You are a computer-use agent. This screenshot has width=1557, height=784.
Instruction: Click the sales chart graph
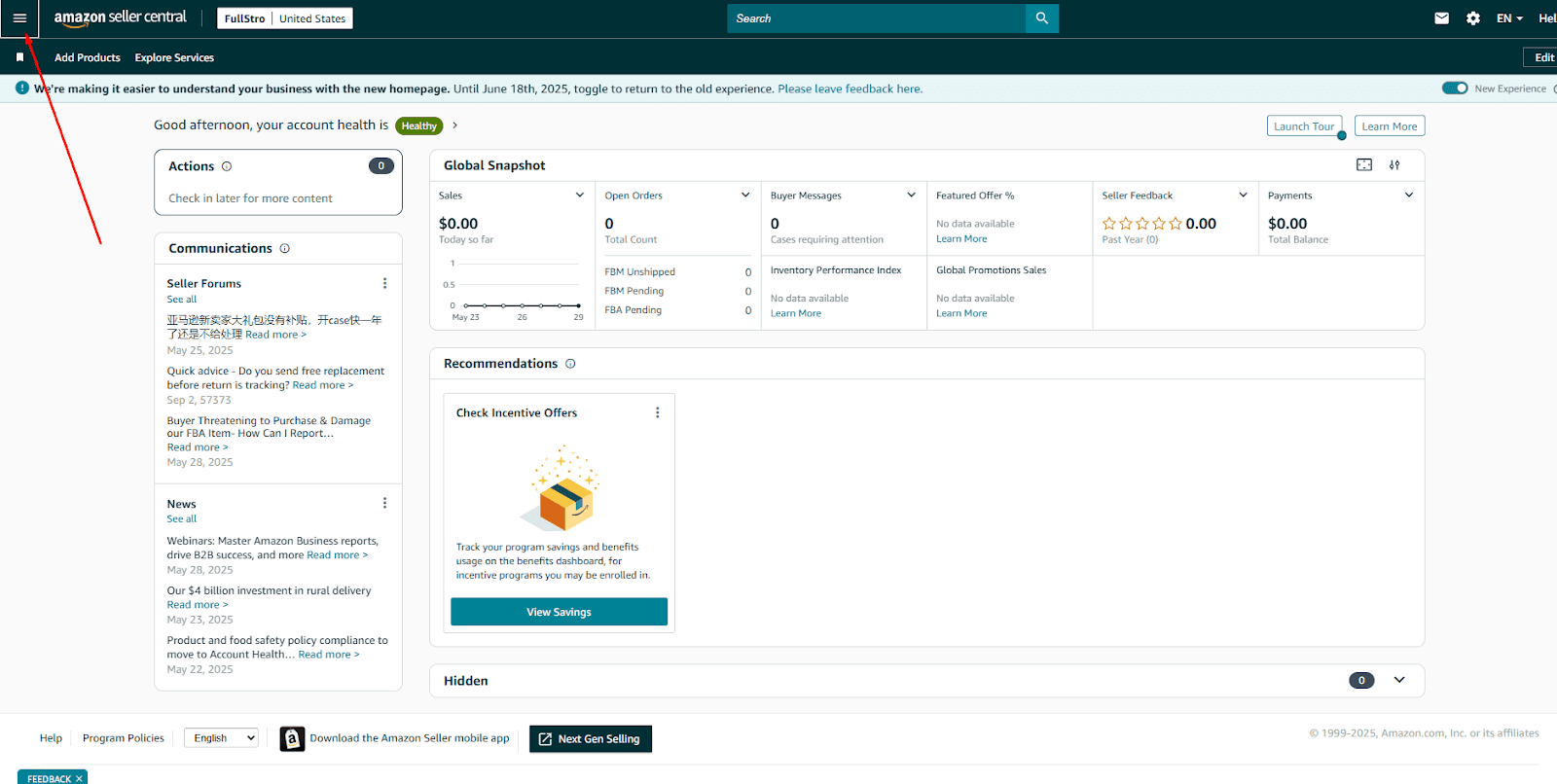click(x=514, y=289)
